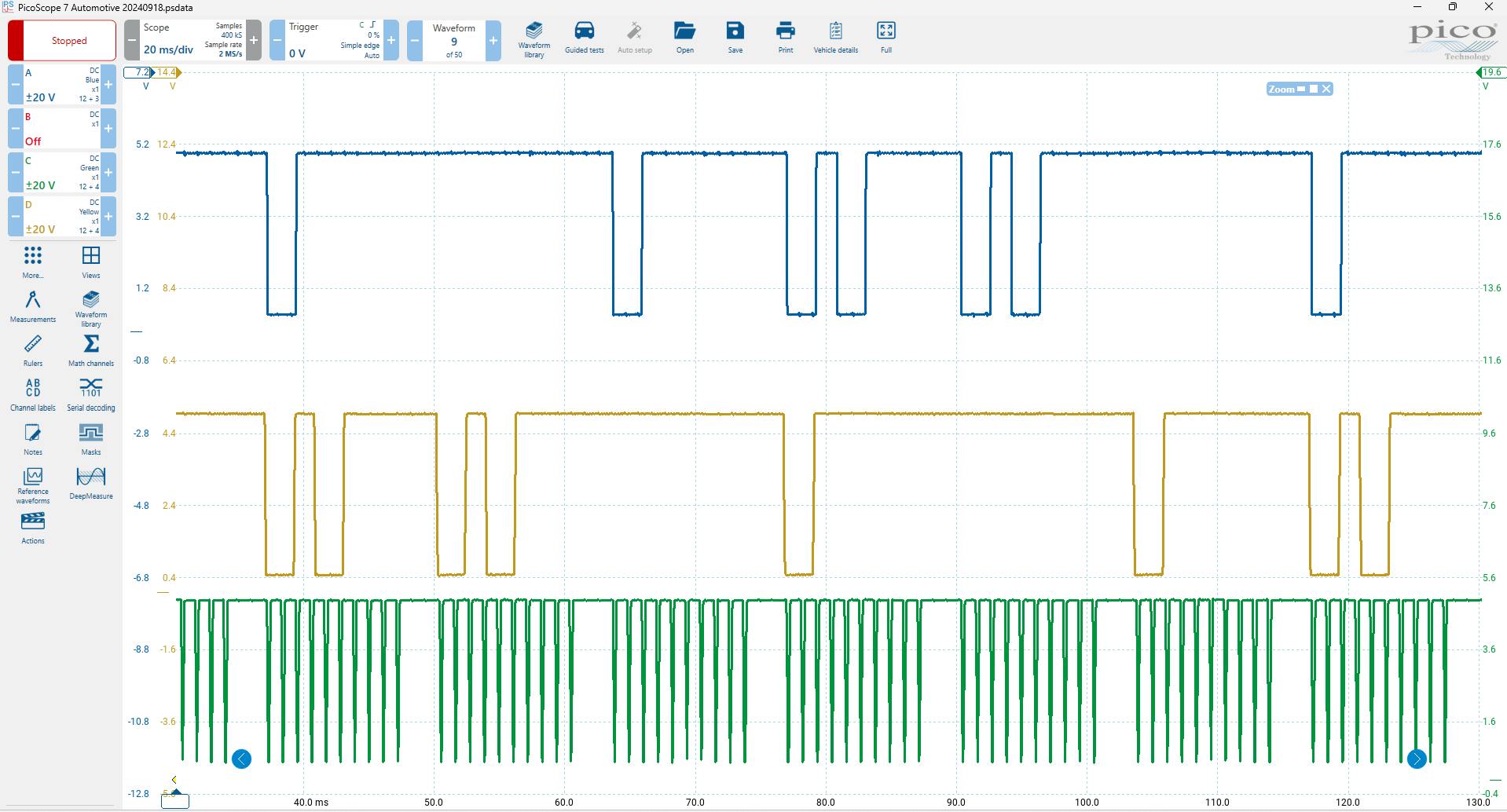
Task: Increase the Trigger settings value
Action: tap(391, 40)
